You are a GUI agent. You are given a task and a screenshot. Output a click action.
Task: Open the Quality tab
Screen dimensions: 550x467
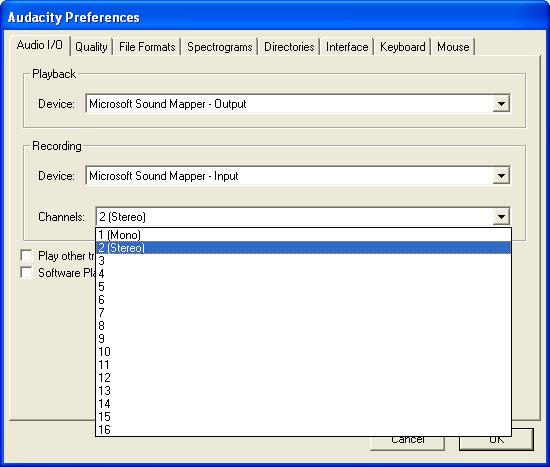coord(91,47)
